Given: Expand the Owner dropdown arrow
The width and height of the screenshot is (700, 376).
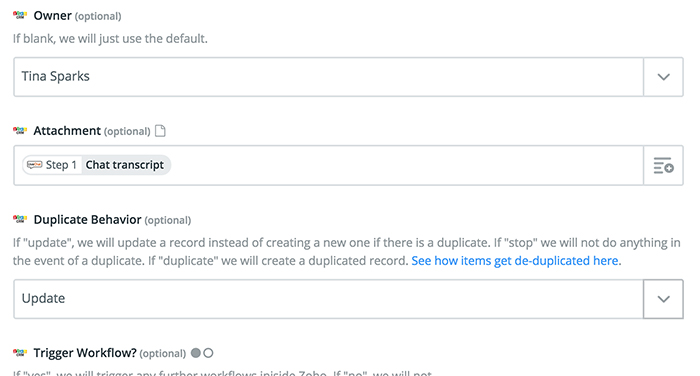Looking at the screenshot, I should click(x=663, y=77).
